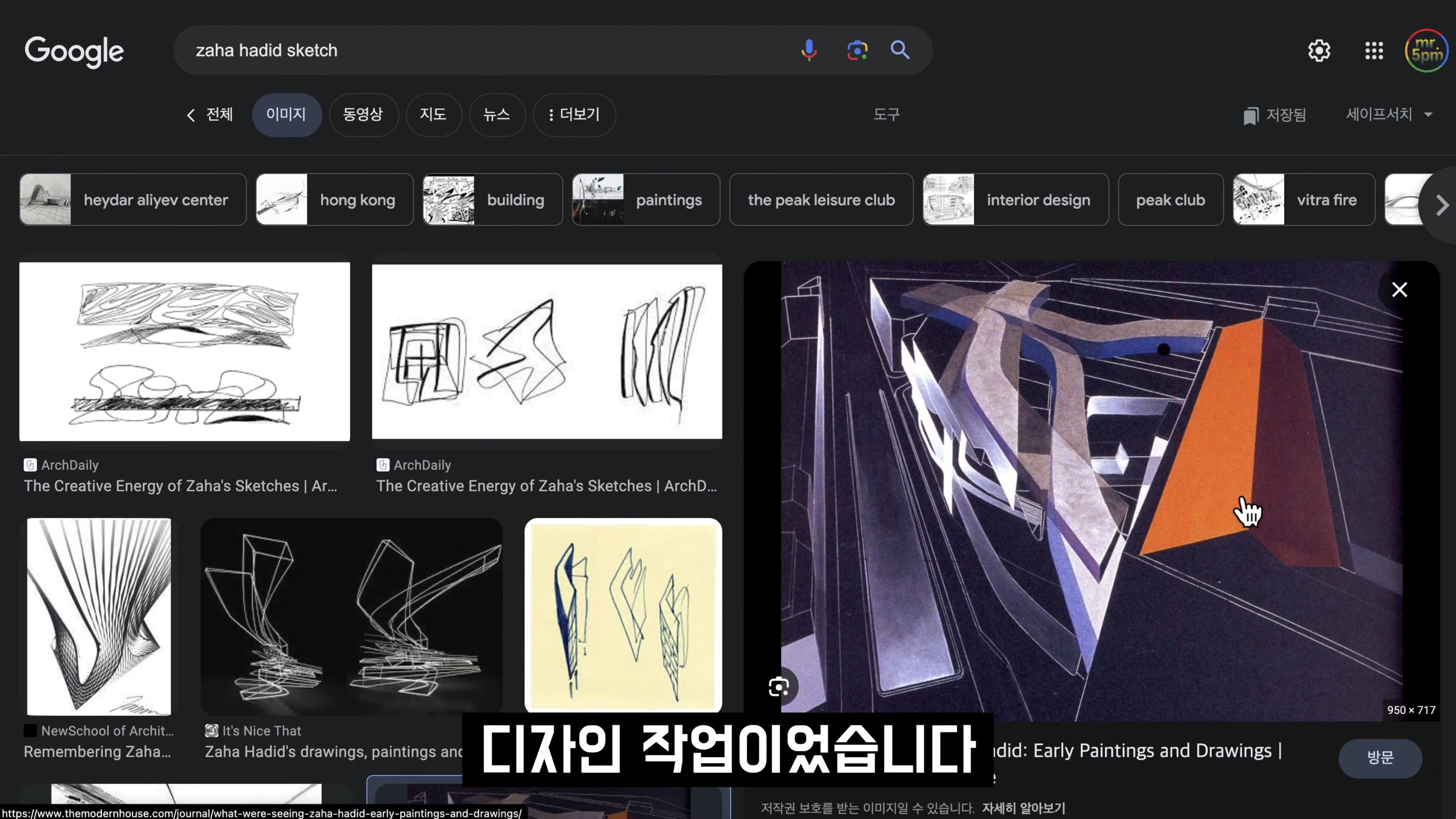Image resolution: width=1456 pixels, height=819 pixels.
Task: Switch to the 지도 tab
Action: [433, 115]
